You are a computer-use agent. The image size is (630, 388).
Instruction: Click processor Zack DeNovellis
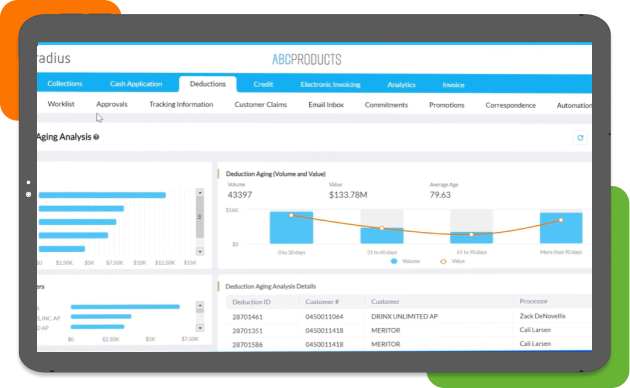point(542,316)
